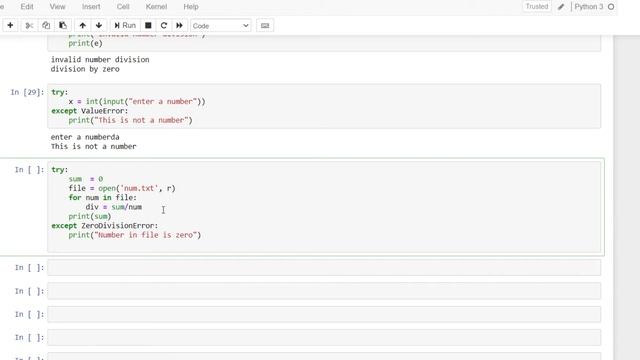Click the 'except ValueError:' line
This screenshot has height=360, width=640.
pos(90,111)
